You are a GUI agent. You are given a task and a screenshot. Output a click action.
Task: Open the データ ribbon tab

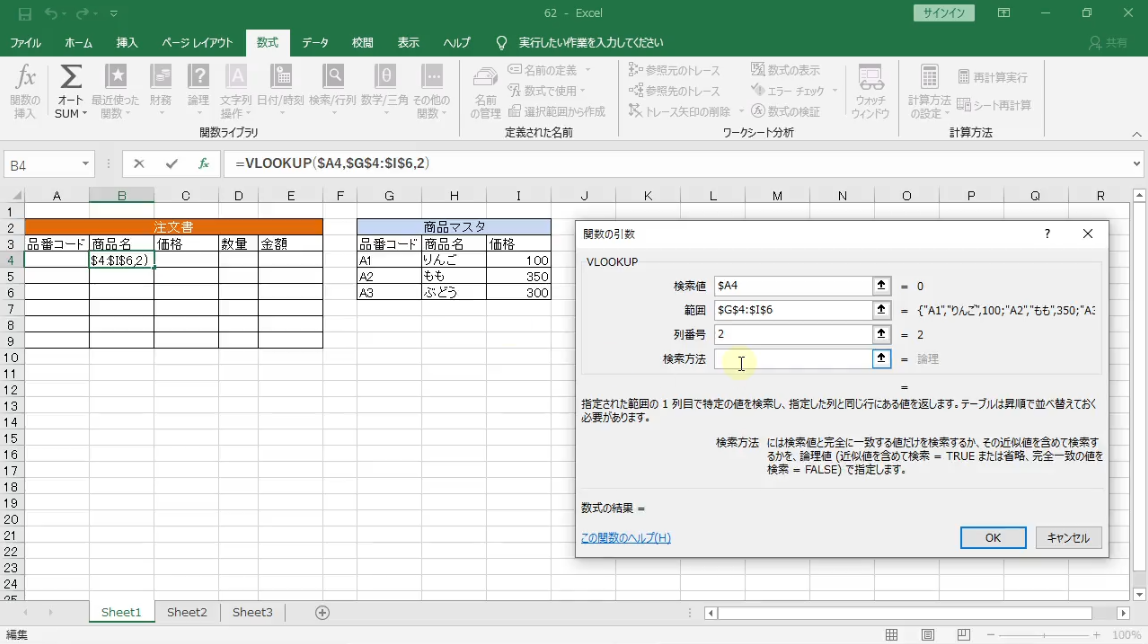(x=315, y=43)
